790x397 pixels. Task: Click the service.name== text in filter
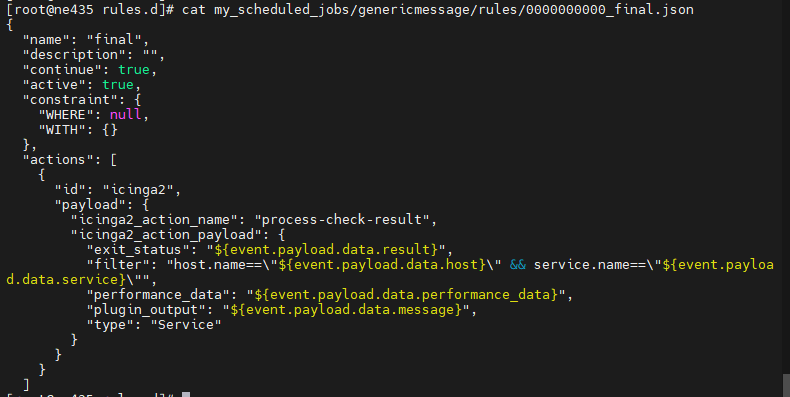589,264
